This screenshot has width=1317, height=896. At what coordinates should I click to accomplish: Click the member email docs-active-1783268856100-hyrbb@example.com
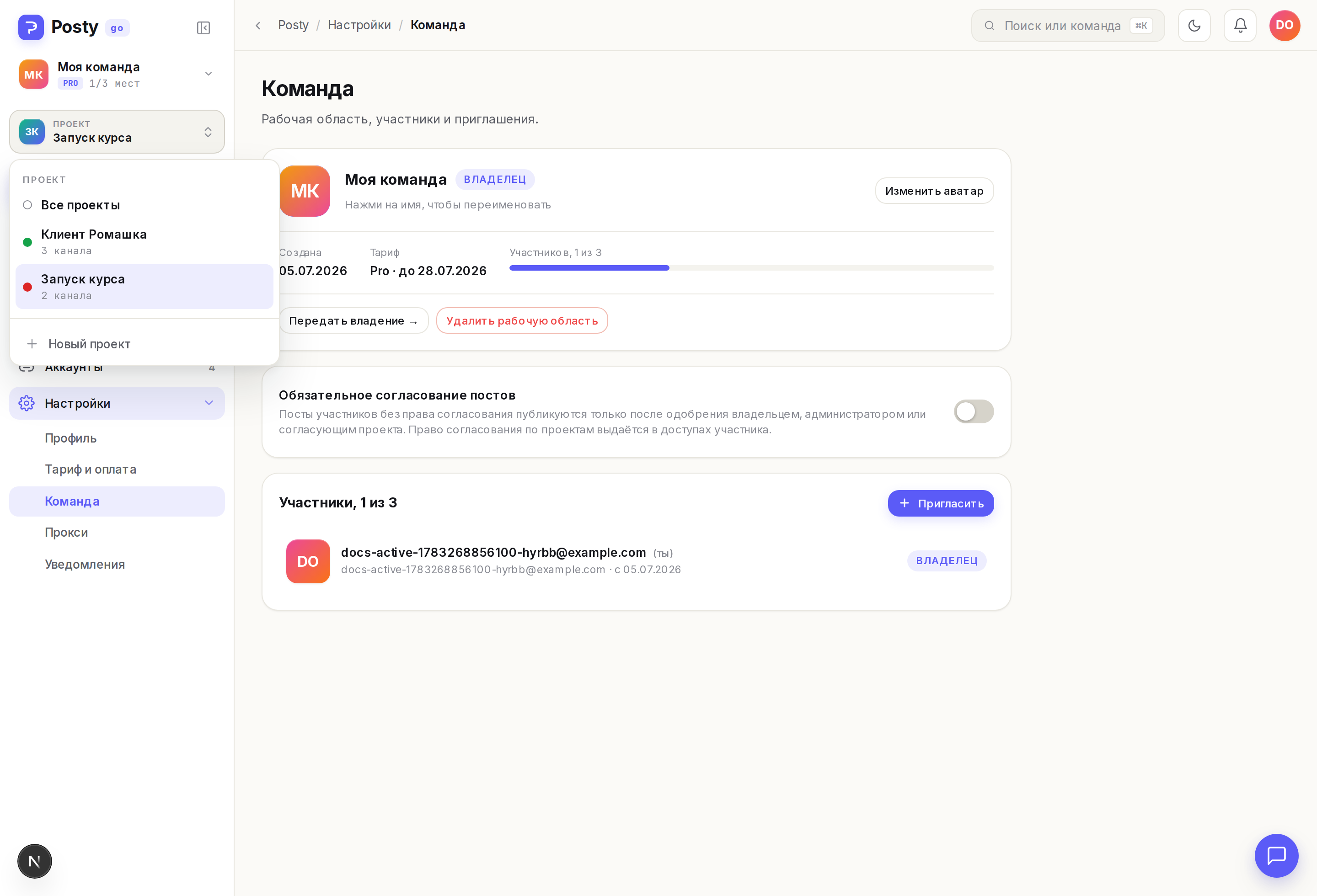click(493, 552)
